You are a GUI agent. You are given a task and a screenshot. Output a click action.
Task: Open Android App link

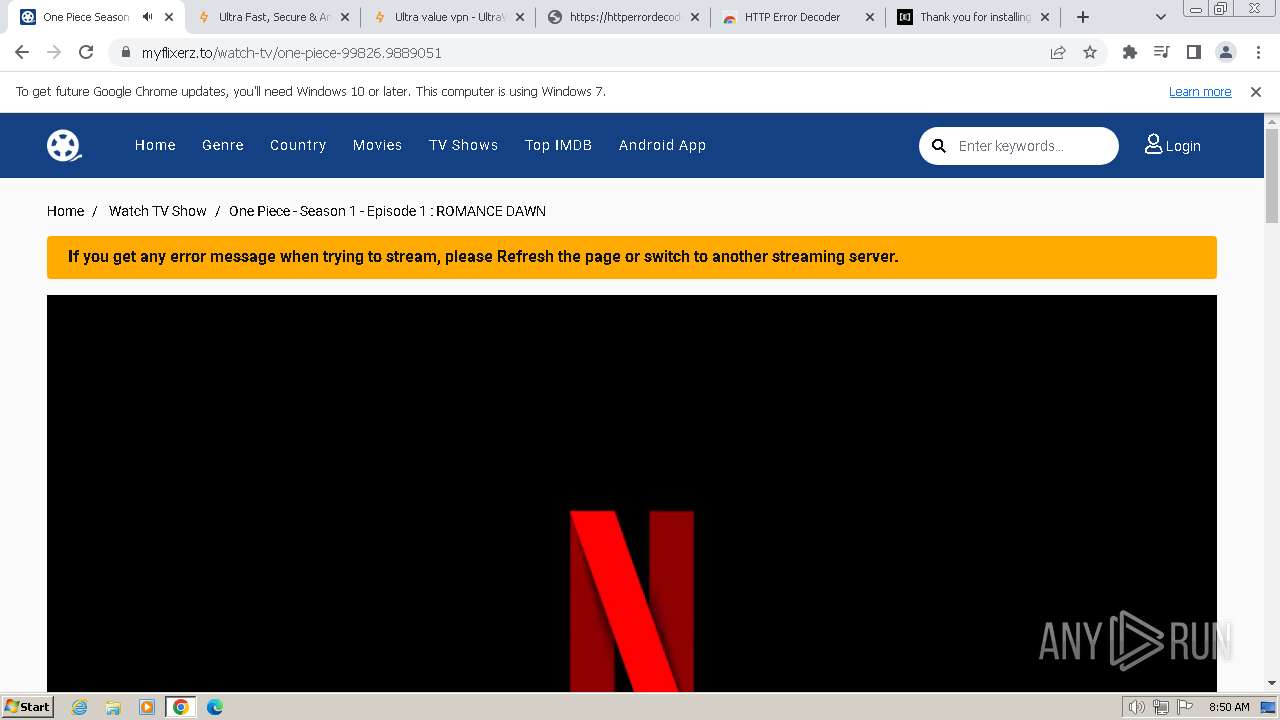tap(662, 145)
